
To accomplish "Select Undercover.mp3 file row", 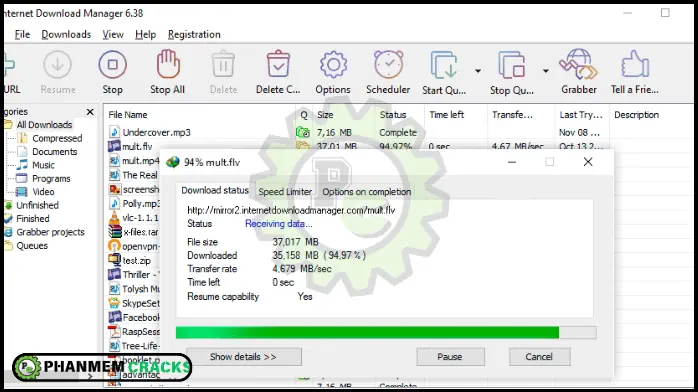I will coord(156,132).
